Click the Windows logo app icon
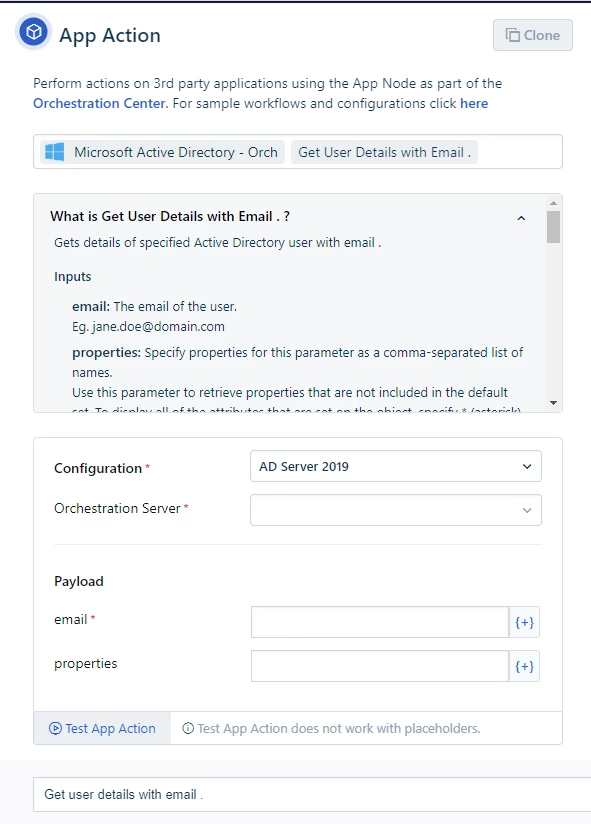The image size is (591, 824). 55,152
